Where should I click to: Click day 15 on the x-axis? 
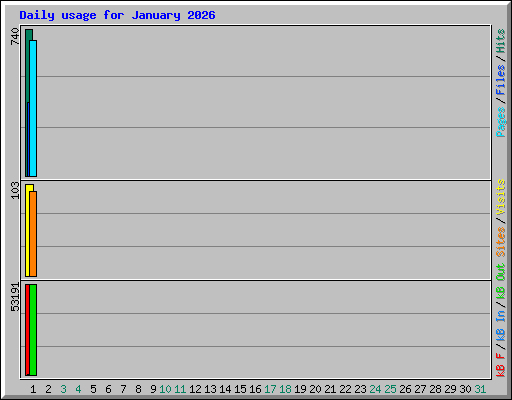[x=240, y=389]
